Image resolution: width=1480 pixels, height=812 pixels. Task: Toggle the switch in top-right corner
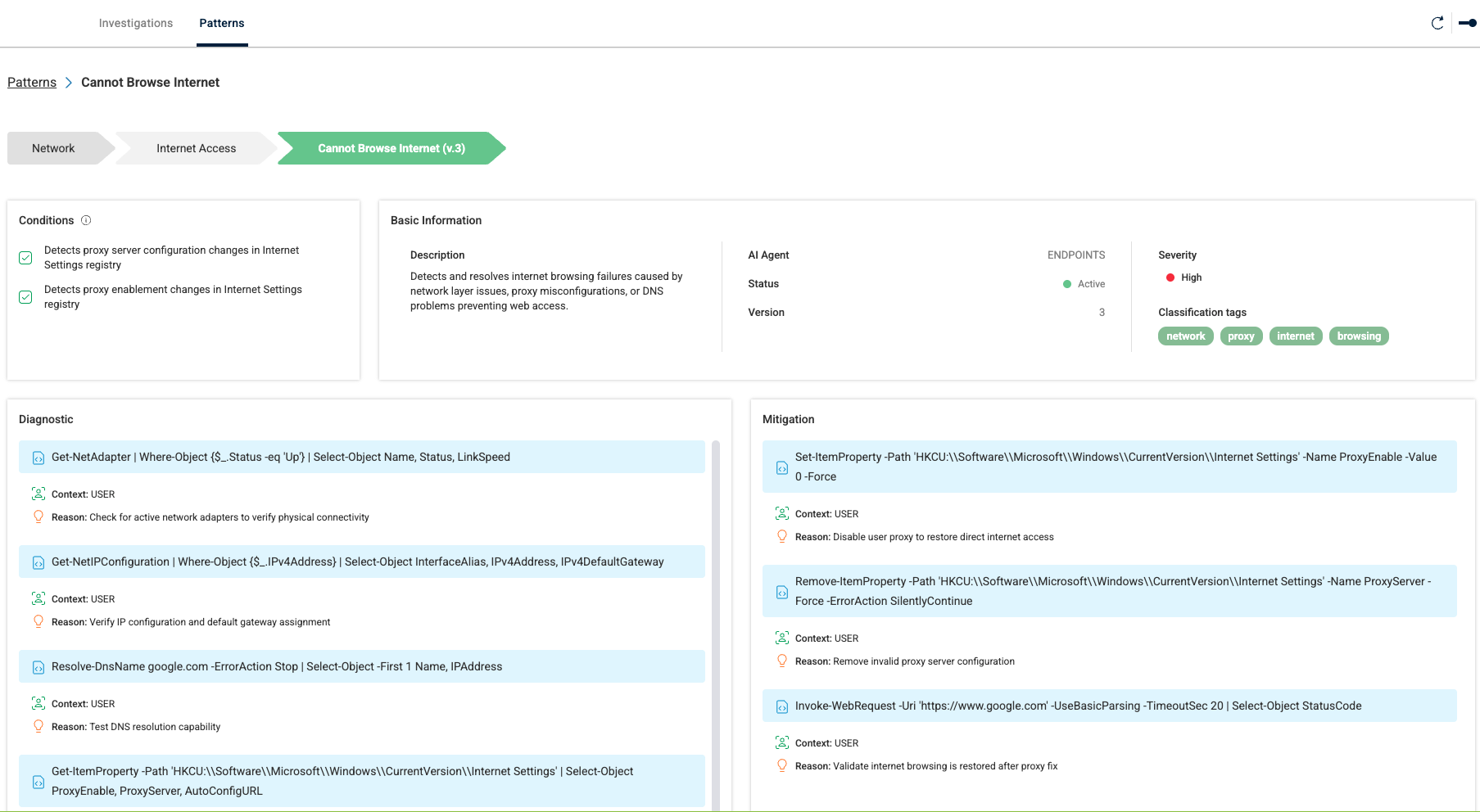click(x=1467, y=23)
